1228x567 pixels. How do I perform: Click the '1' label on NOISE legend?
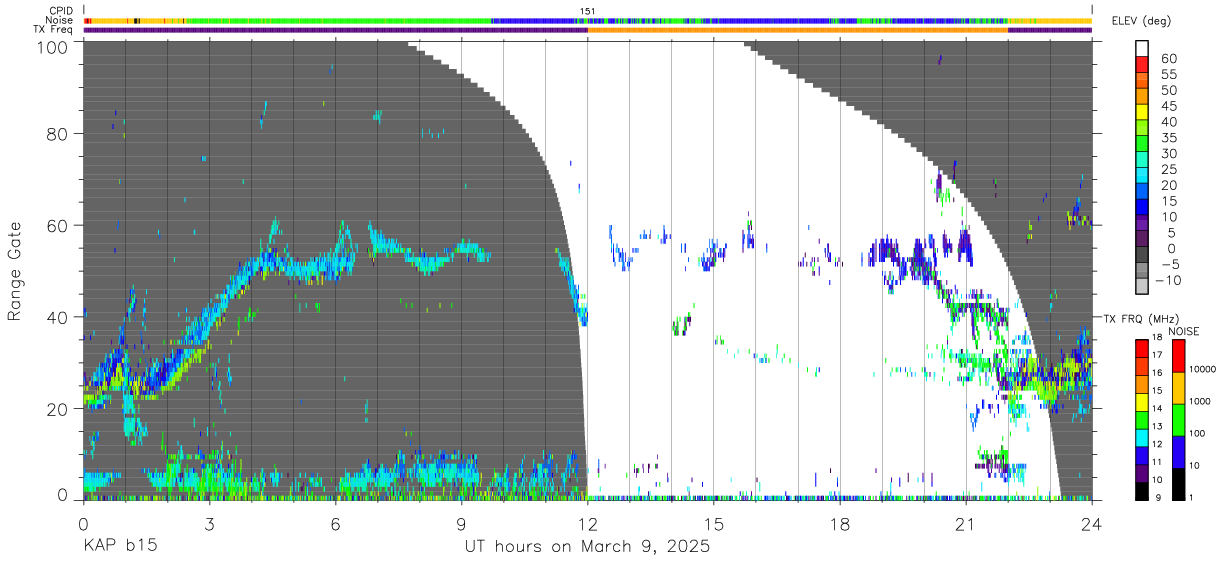tap(1192, 499)
